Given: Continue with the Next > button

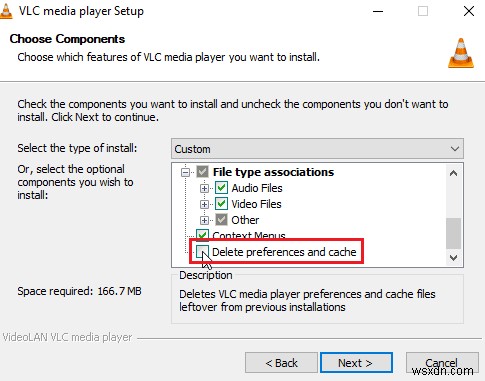Looking at the screenshot, I should point(356,363).
